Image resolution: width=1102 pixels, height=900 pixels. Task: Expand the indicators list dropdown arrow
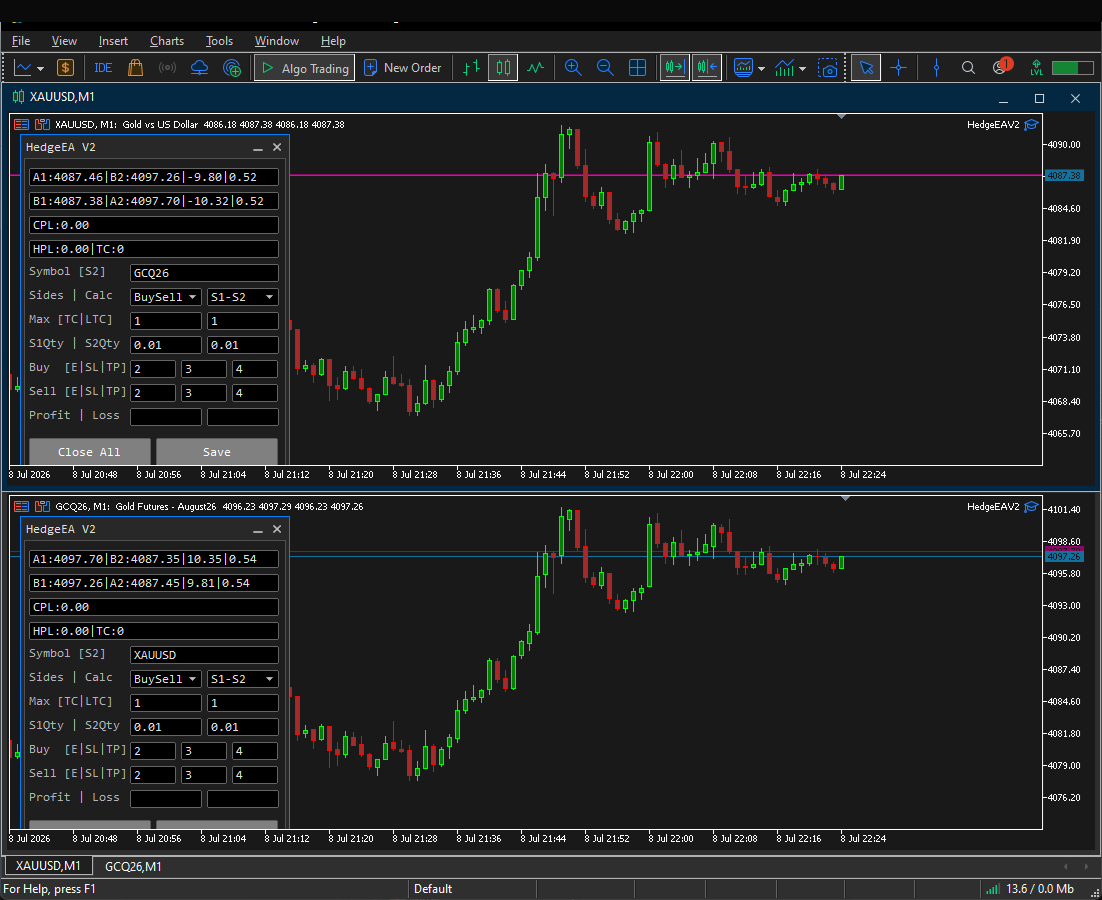point(761,69)
